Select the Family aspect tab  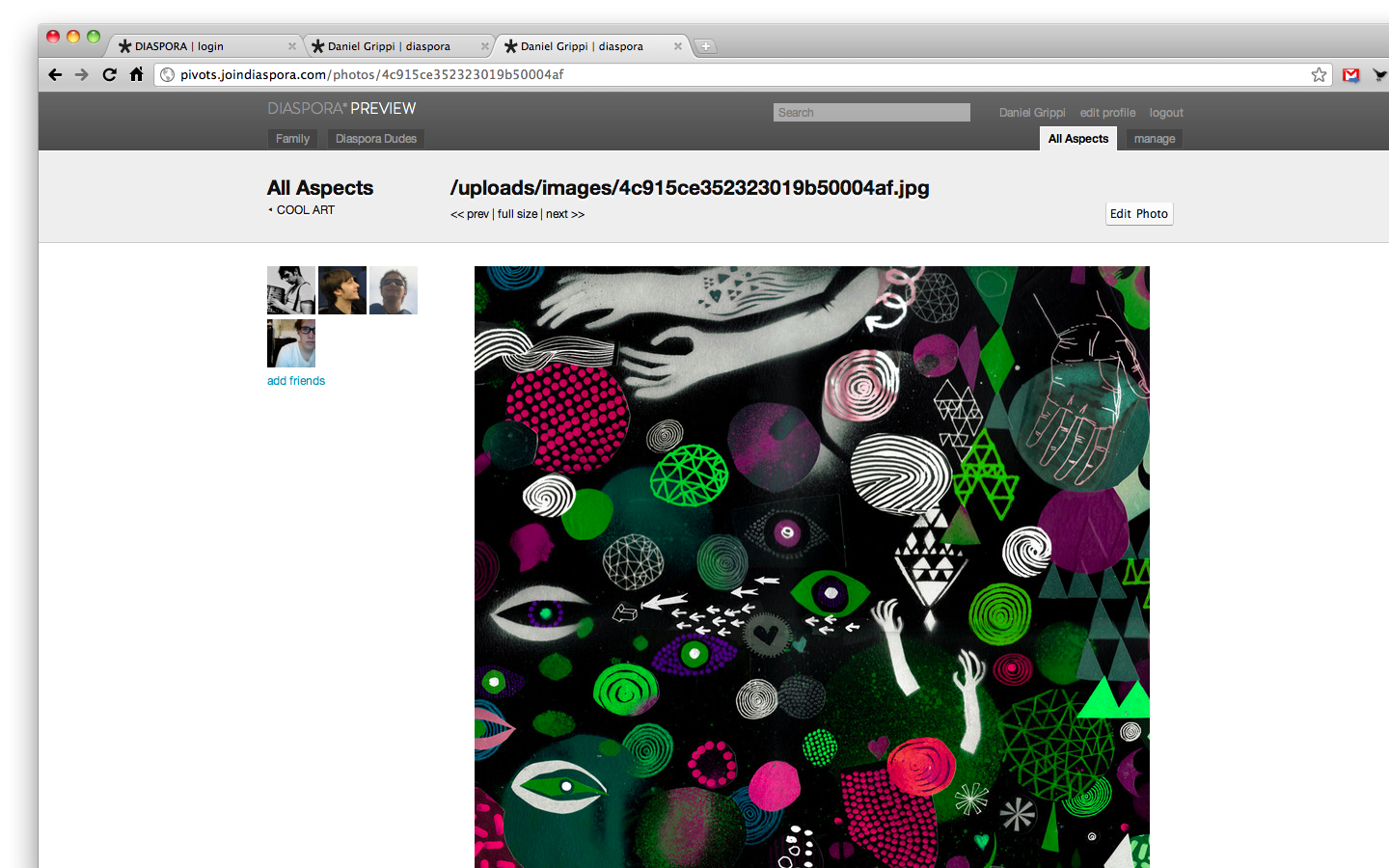(x=292, y=139)
